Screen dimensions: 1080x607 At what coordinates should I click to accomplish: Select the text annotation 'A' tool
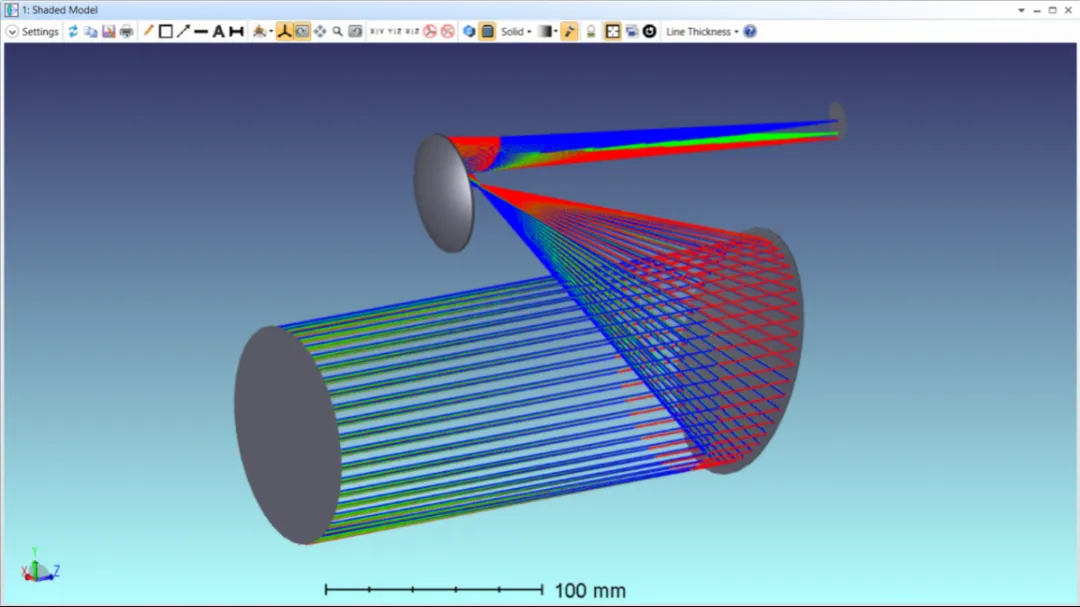(x=218, y=31)
